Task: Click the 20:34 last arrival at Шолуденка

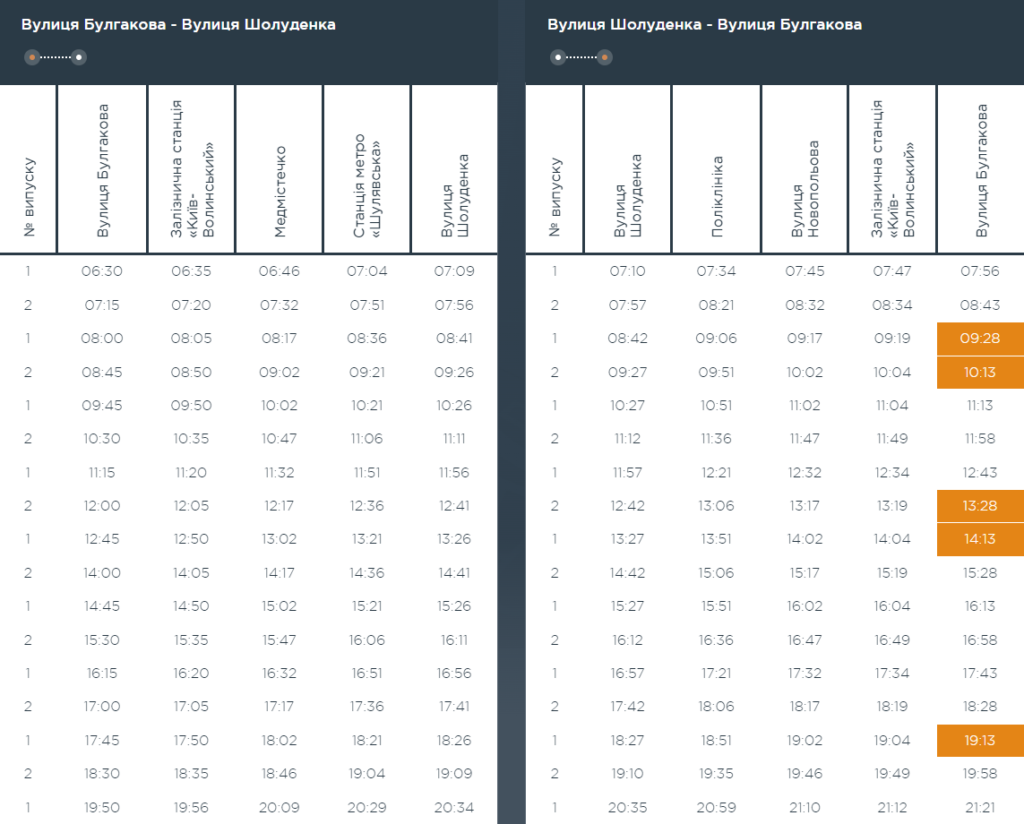Action: point(454,808)
